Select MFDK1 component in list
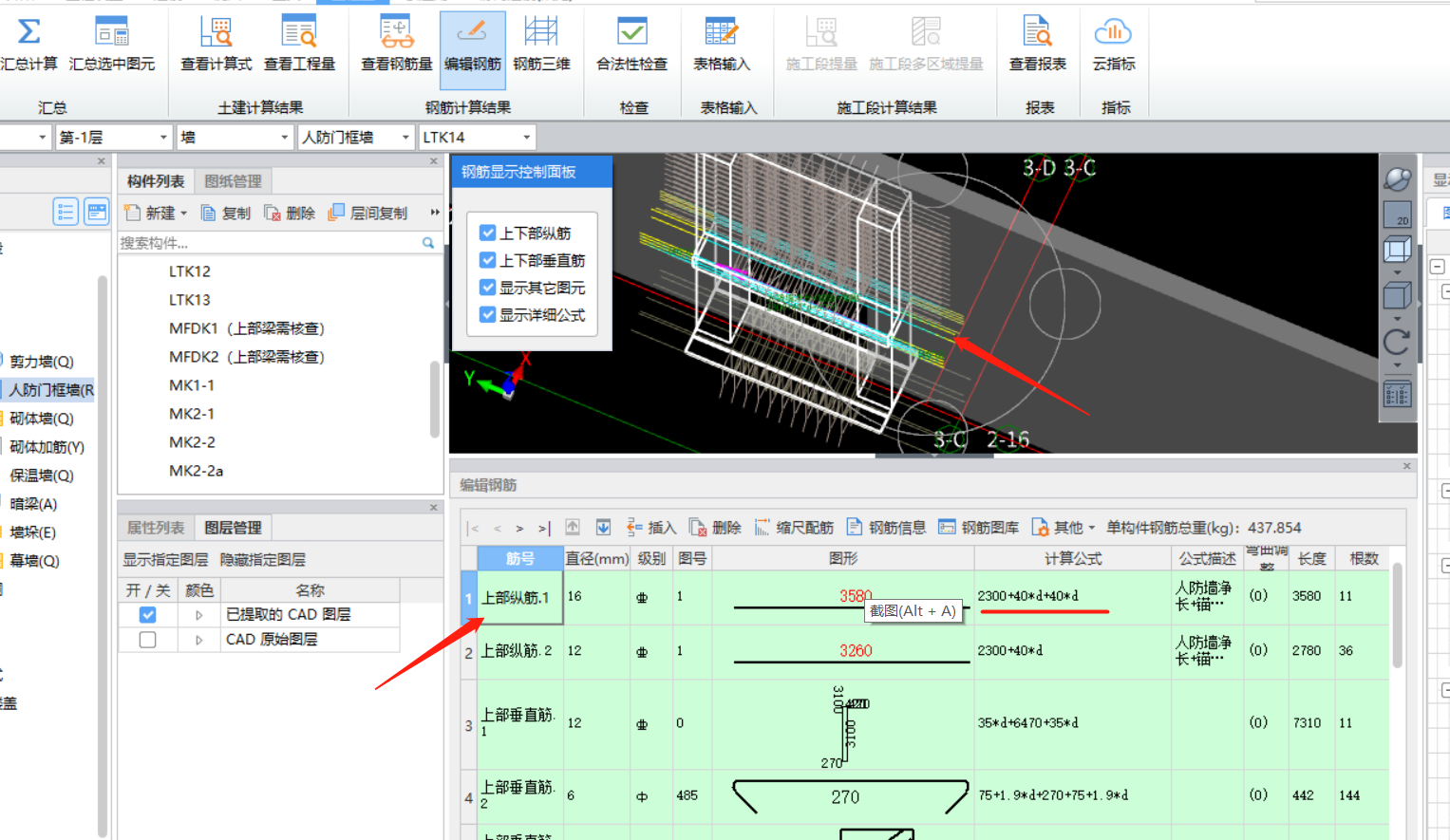Image resolution: width=1450 pixels, height=840 pixels. click(247, 328)
